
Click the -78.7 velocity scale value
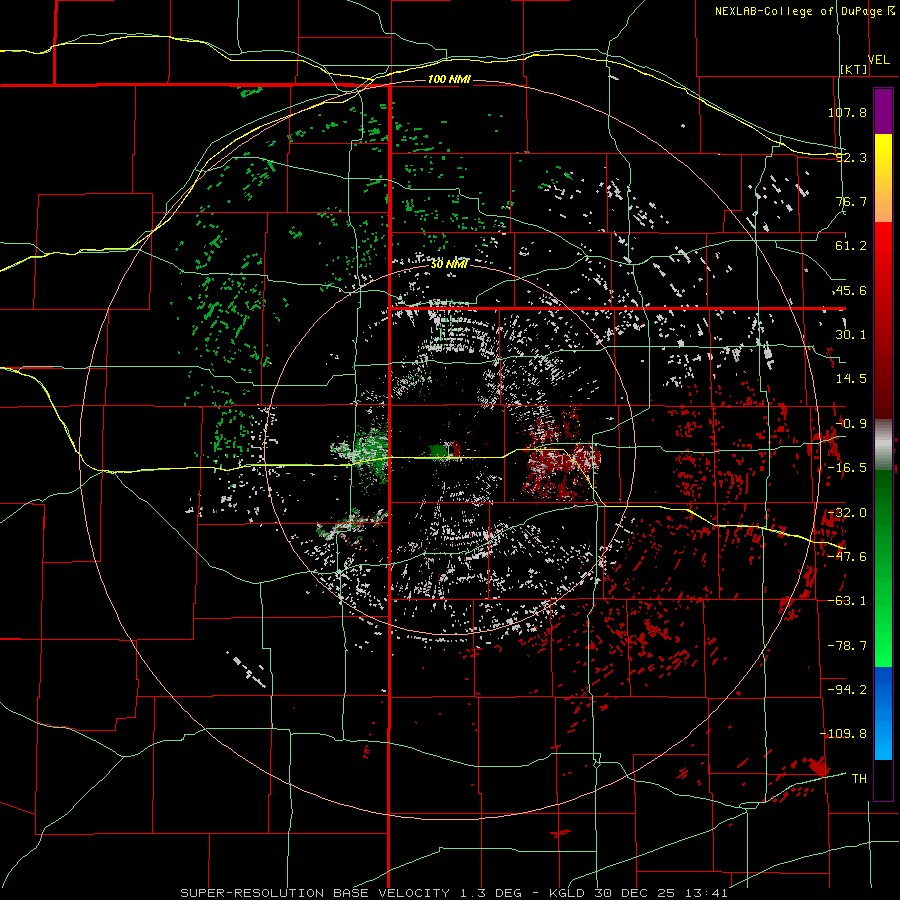(x=847, y=646)
